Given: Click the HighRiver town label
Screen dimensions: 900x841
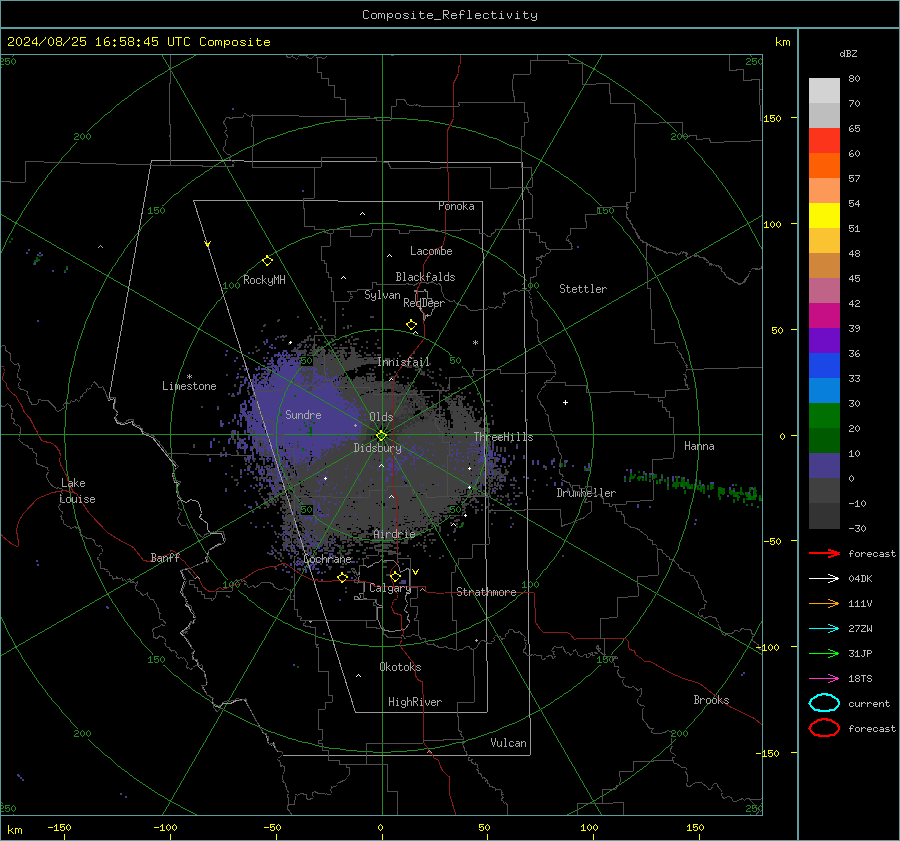Looking at the screenshot, I should (415, 702).
